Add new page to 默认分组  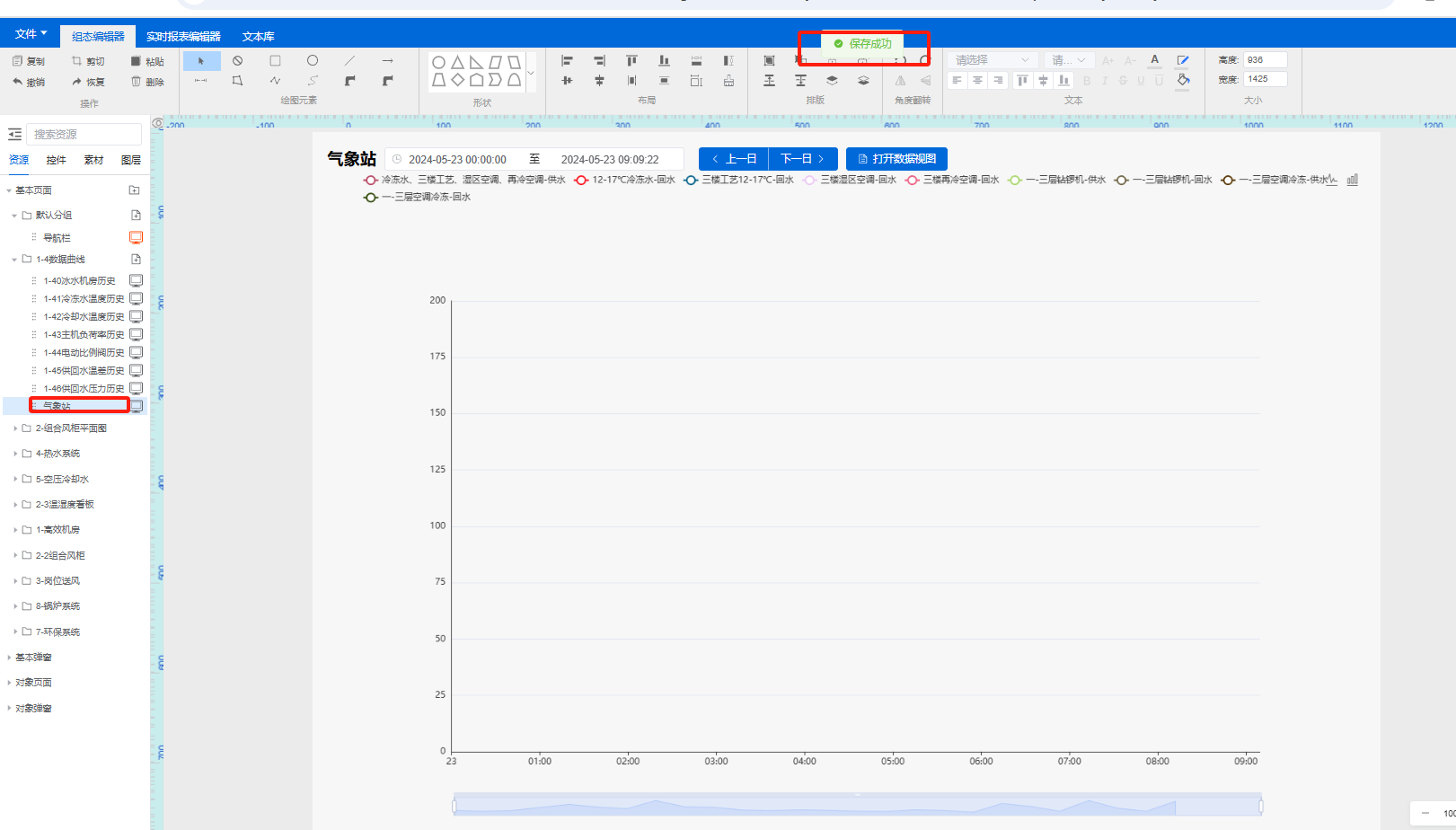pos(136,216)
